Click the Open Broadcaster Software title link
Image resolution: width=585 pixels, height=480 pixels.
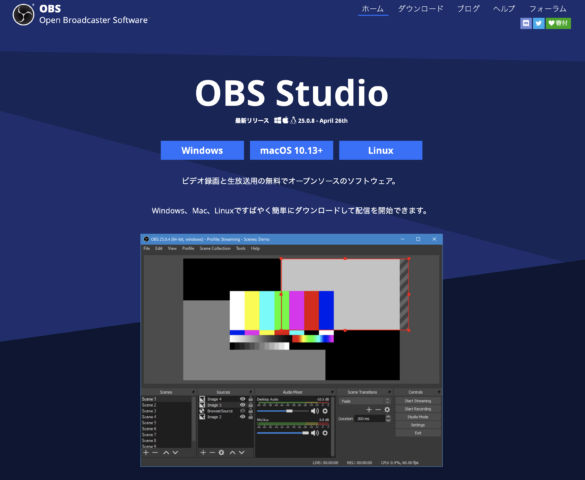tap(93, 20)
